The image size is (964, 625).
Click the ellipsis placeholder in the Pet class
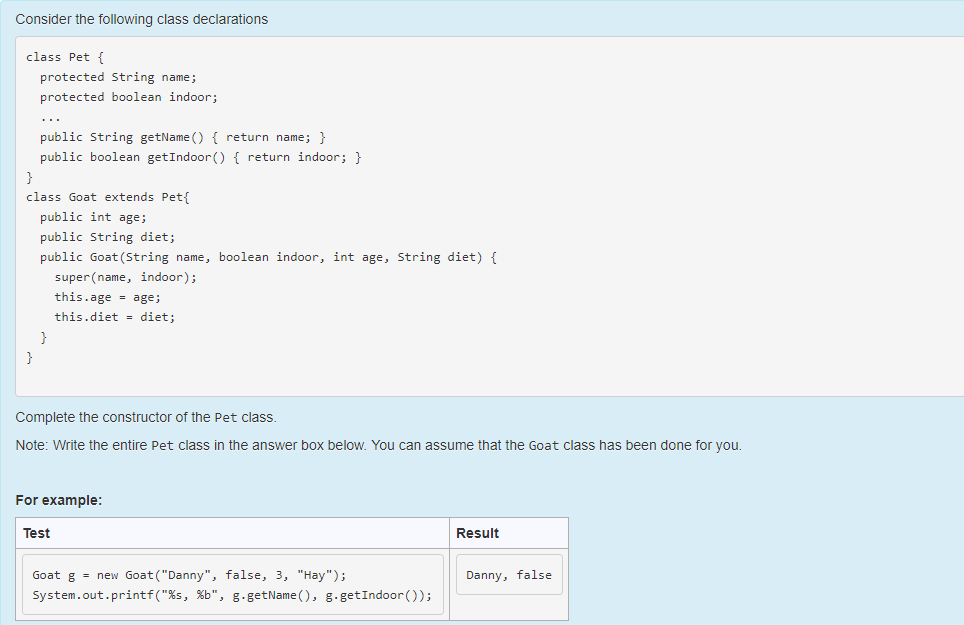(47, 116)
